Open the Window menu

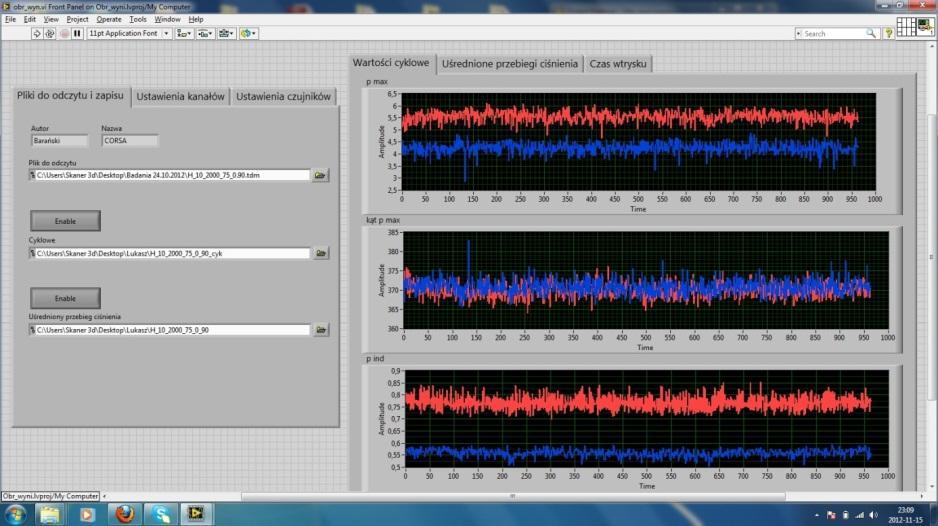click(167, 19)
